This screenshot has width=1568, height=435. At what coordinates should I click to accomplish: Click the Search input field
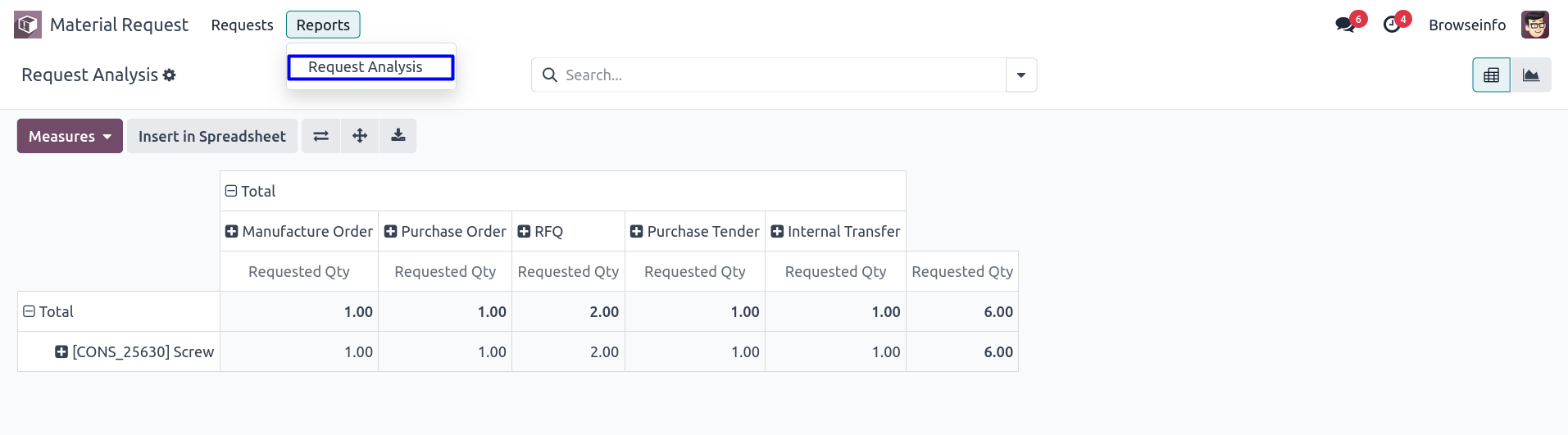pyautogui.click(x=770, y=75)
